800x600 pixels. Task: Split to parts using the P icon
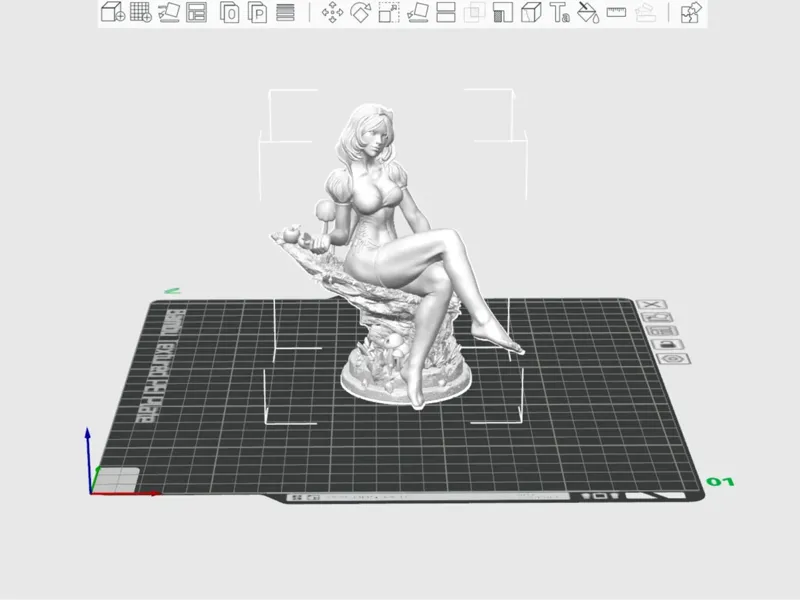click(258, 12)
